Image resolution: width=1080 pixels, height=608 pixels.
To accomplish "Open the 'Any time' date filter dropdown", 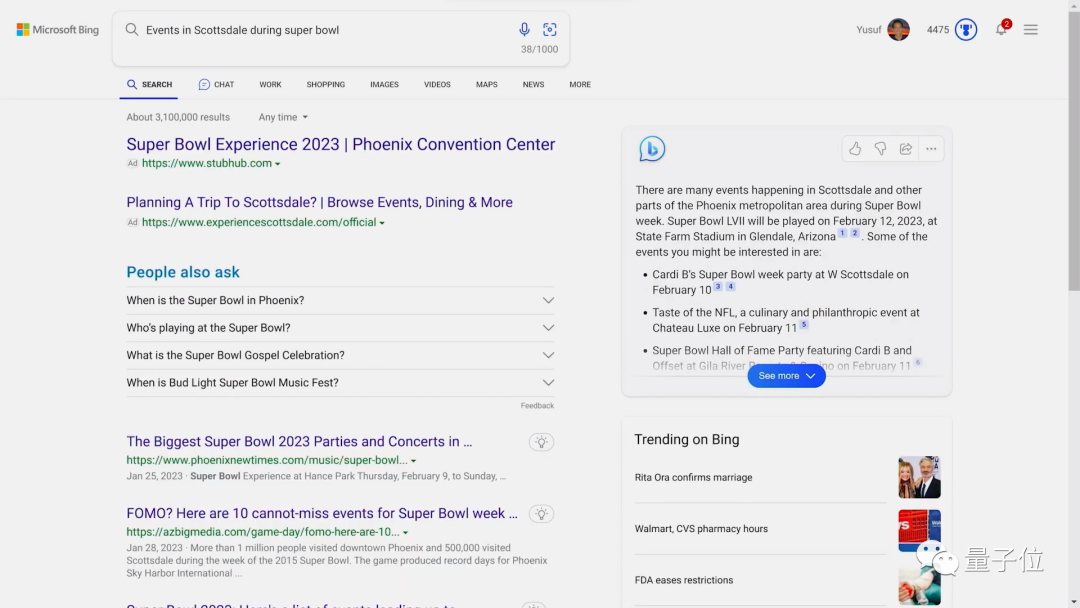I will tap(283, 117).
